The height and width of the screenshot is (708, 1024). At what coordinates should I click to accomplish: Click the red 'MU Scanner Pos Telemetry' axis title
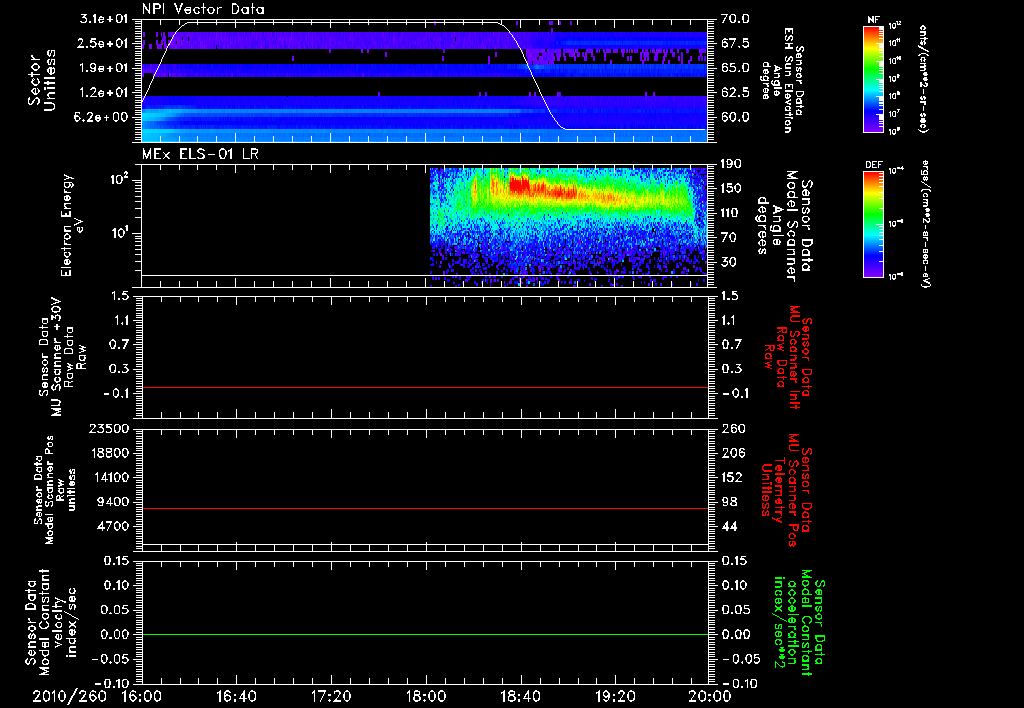pos(787,490)
